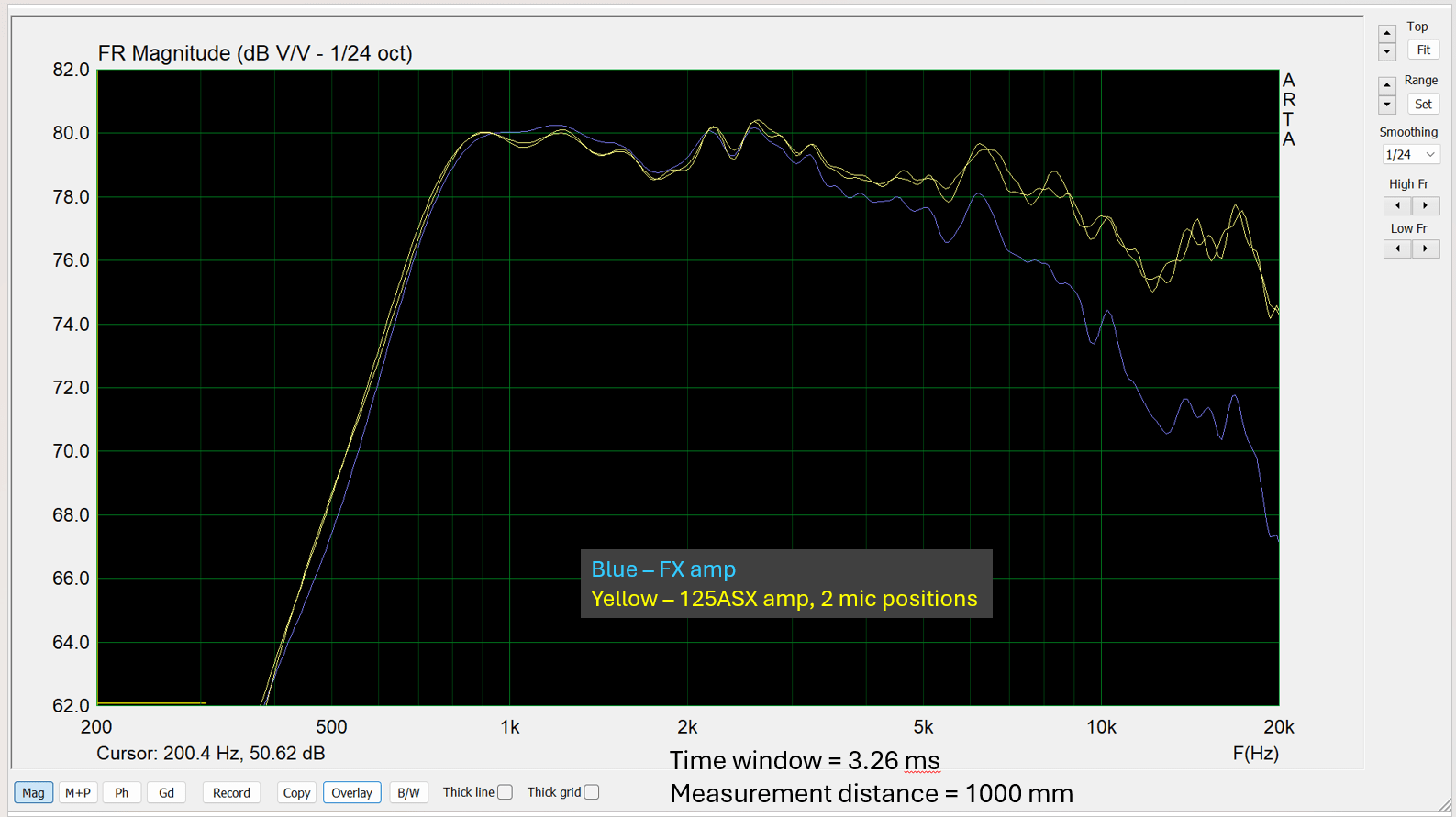Switch to Mag view
The width and height of the screenshot is (1456, 817).
tap(33, 793)
